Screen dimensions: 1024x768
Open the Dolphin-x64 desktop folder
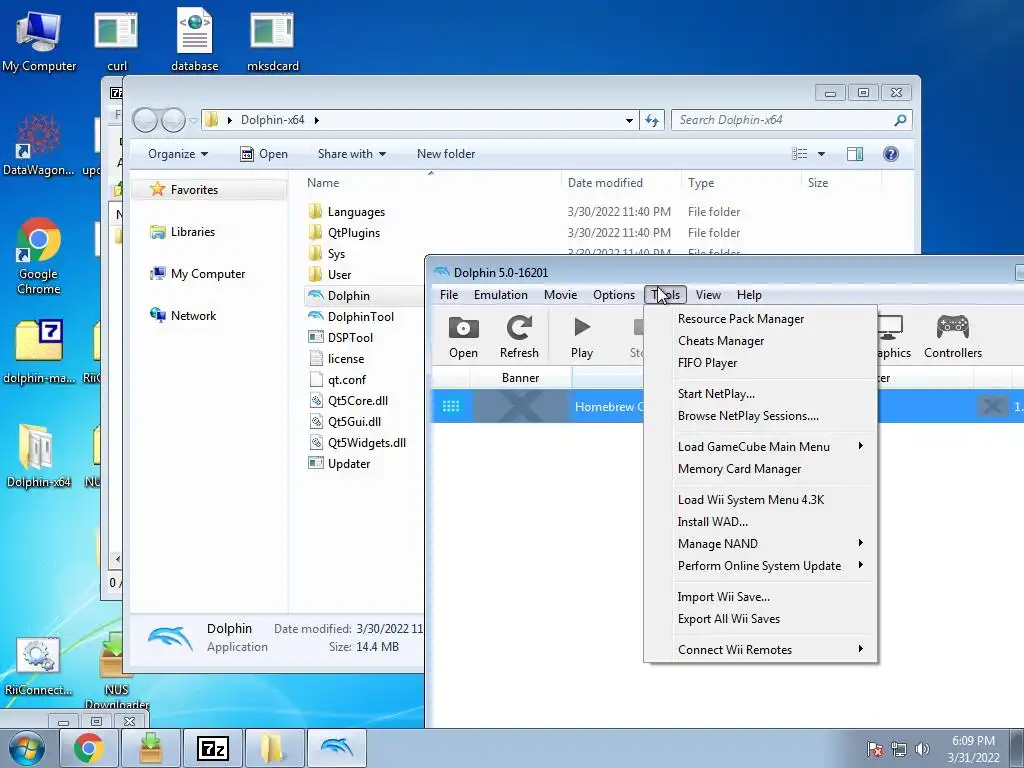click(39, 456)
